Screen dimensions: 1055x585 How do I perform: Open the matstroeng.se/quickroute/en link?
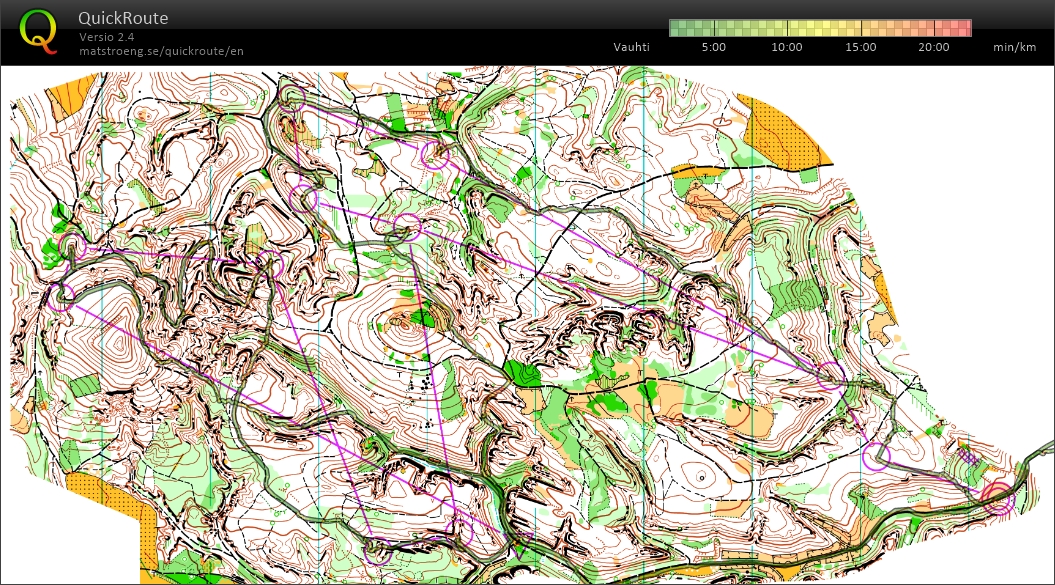coord(161,51)
